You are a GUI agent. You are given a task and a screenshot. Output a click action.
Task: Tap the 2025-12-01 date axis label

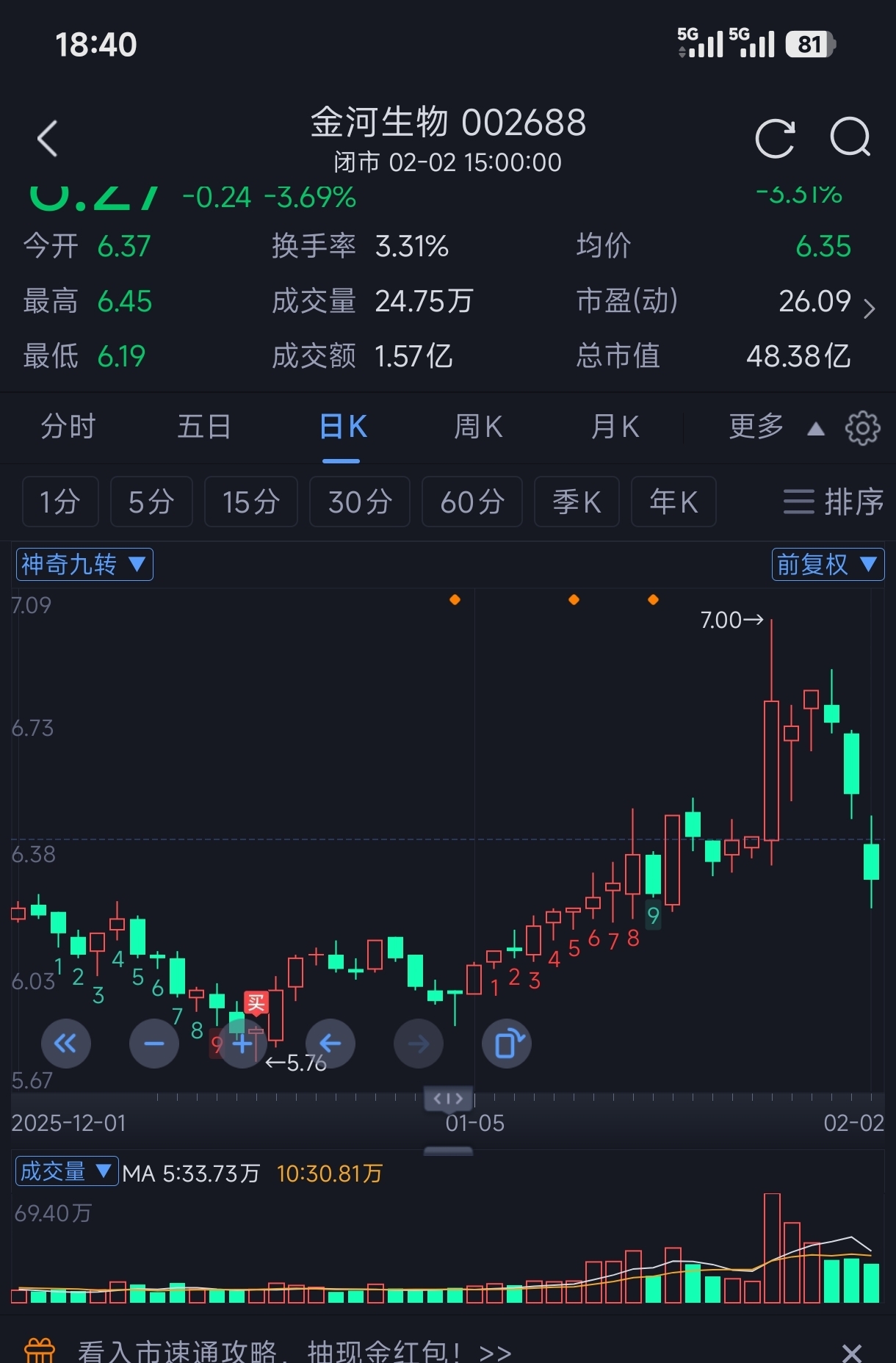(x=69, y=1123)
